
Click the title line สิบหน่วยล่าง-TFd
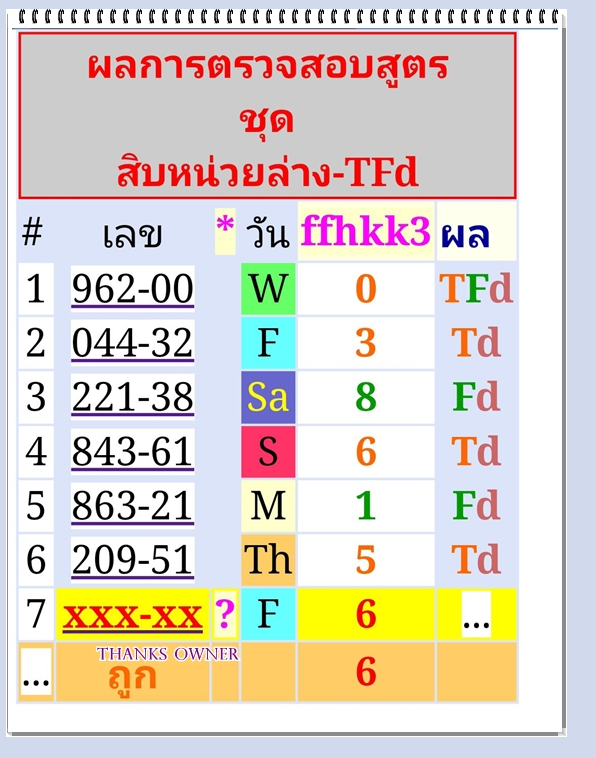[x=267, y=173]
